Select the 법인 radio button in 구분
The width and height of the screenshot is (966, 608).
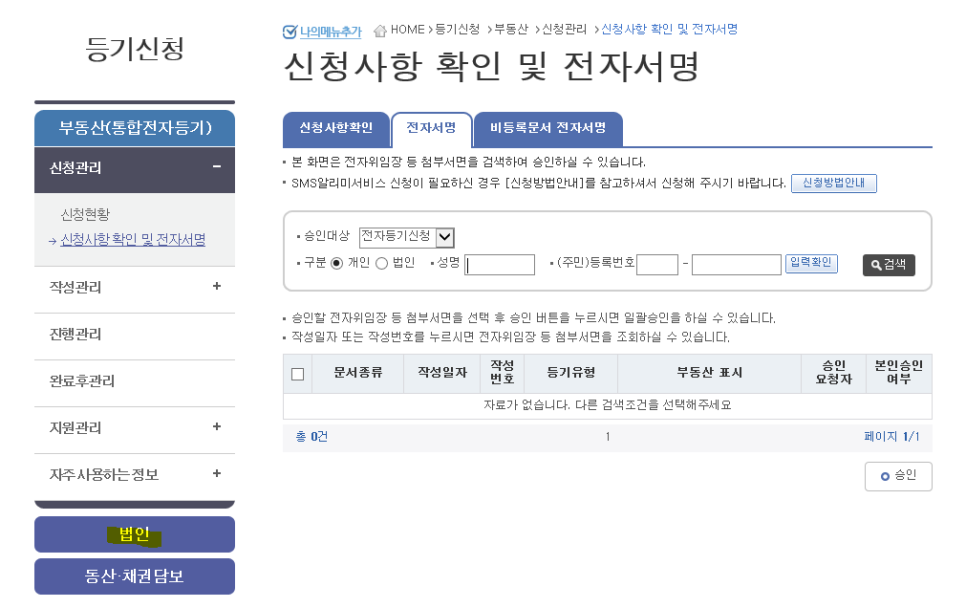pos(381,264)
